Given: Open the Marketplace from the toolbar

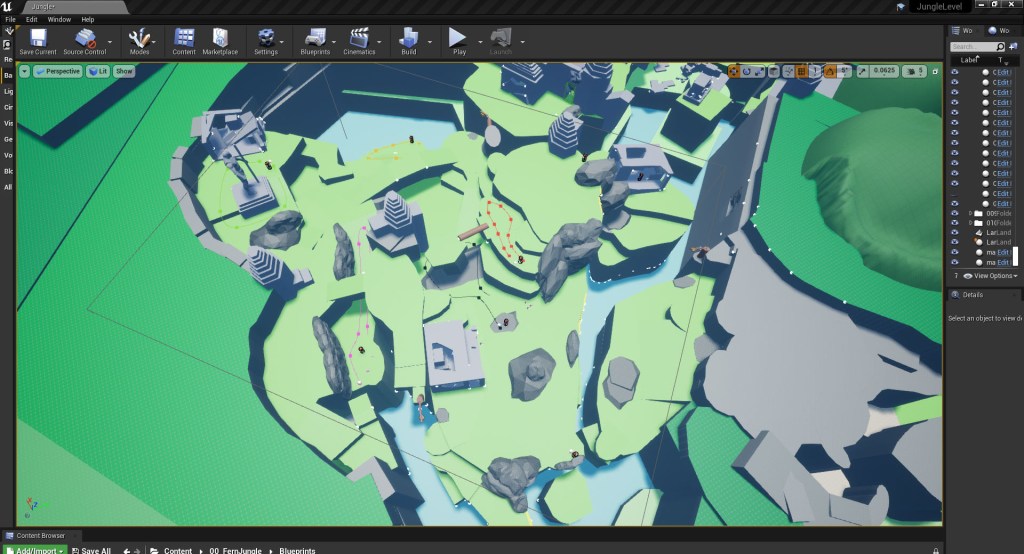Looking at the screenshot, I should (220, 41).
